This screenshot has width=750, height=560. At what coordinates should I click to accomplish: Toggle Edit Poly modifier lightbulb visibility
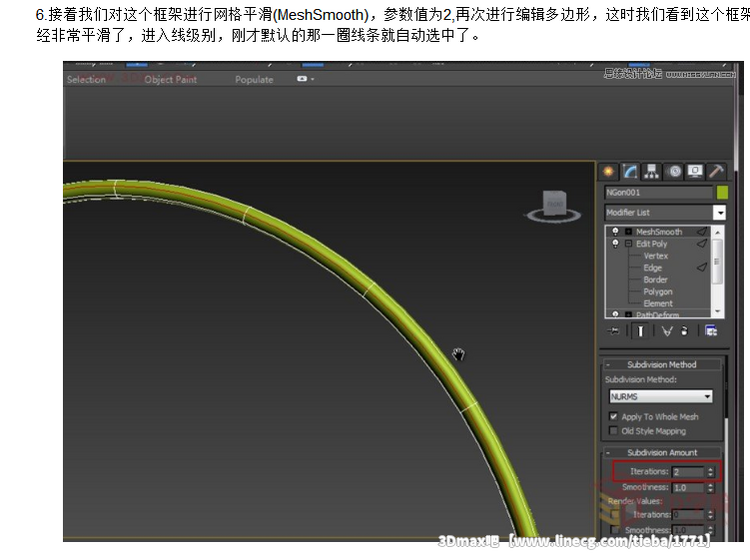pyautogui.click(x=615, y=243)
